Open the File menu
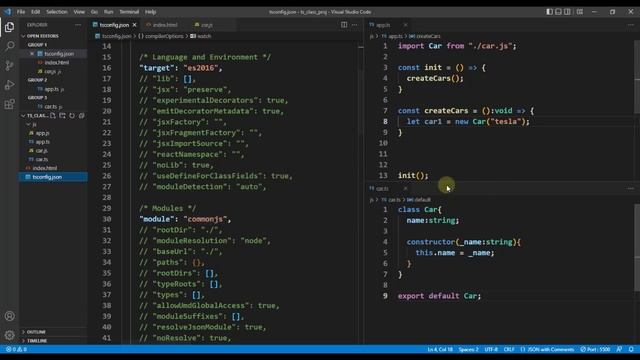The height and width of the screenshot is (360, 640). [x=21, y=12]
